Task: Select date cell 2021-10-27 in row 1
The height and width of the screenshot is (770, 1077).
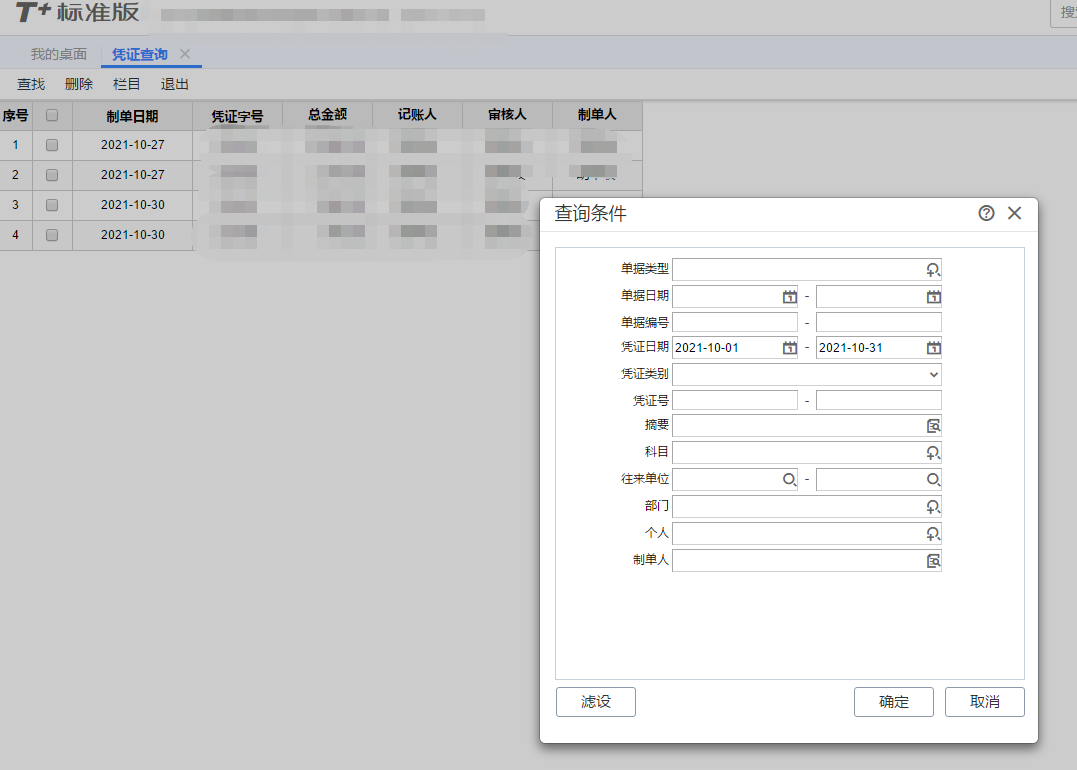Action: (x=133, y=145)
